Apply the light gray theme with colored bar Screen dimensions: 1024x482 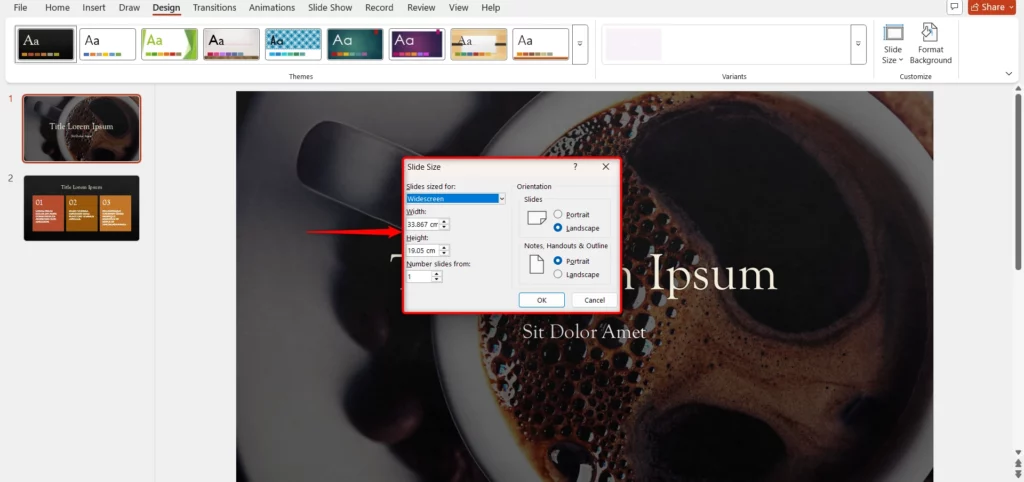(x=231, y=44)
